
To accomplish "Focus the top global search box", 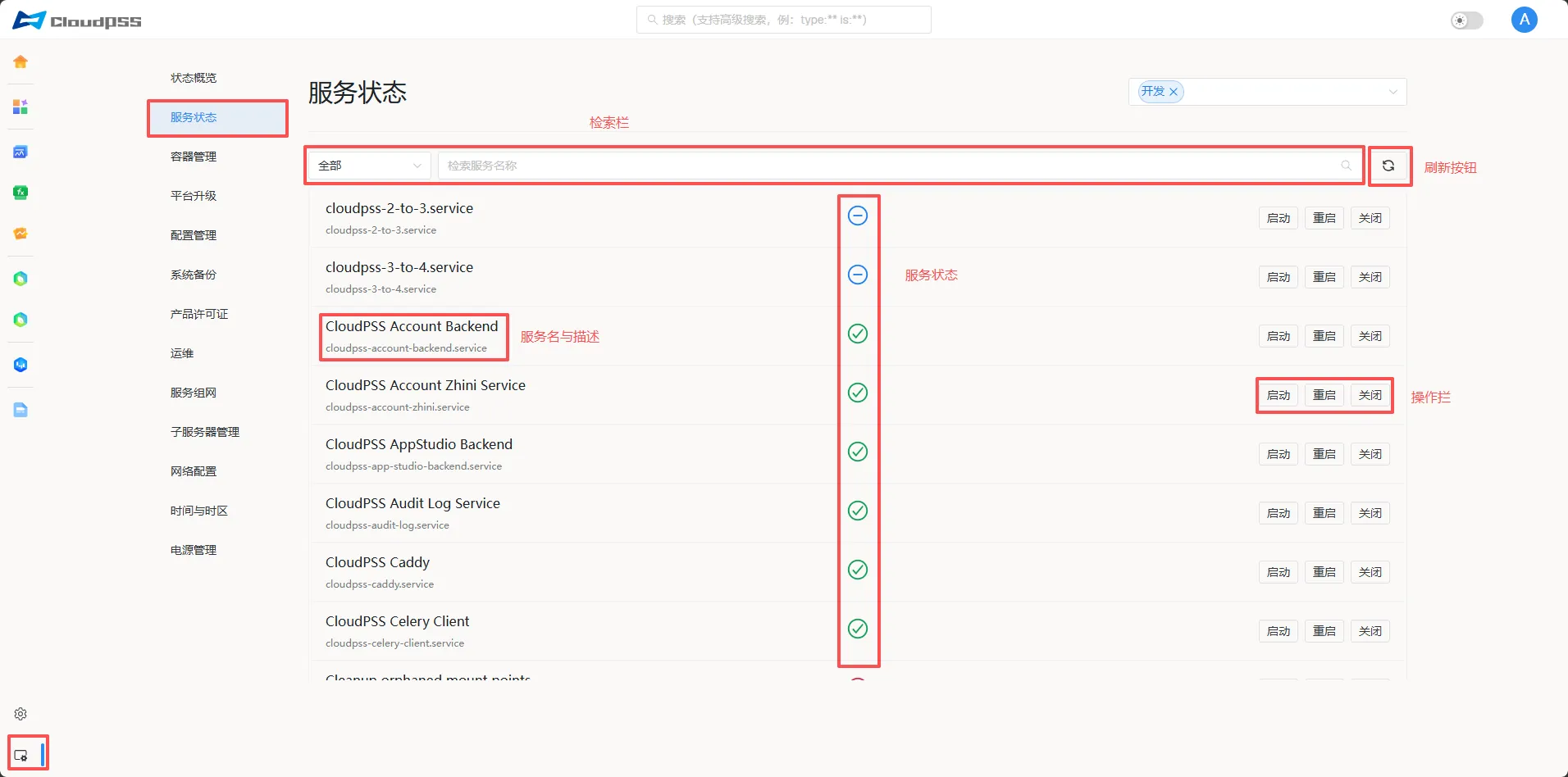I will point(783,20).
